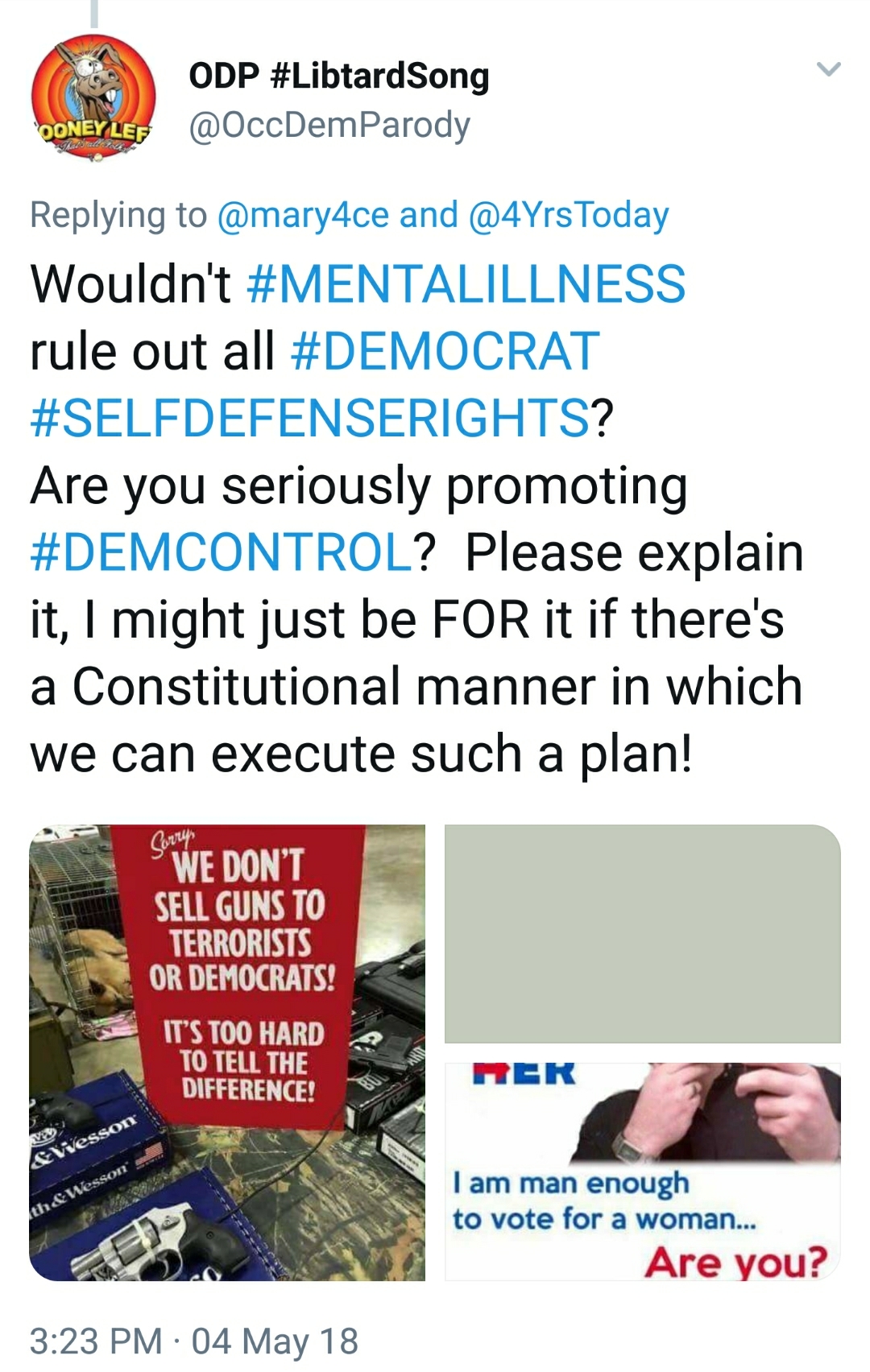The height and width of the screenshot is (1372, 870).
Task: Tap the #DEMOCRAT hashtag
Action: coord(444,351)
